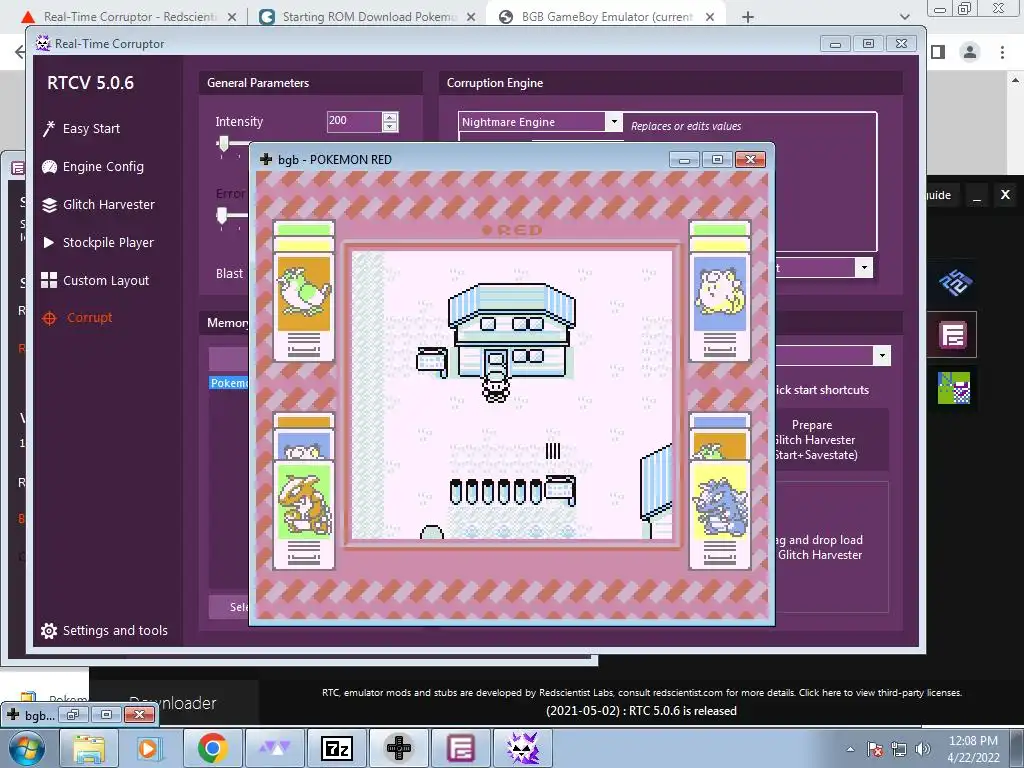Open Windows Media Player from taskbar
Screen dimensions: 1024x768
[150, 748]
